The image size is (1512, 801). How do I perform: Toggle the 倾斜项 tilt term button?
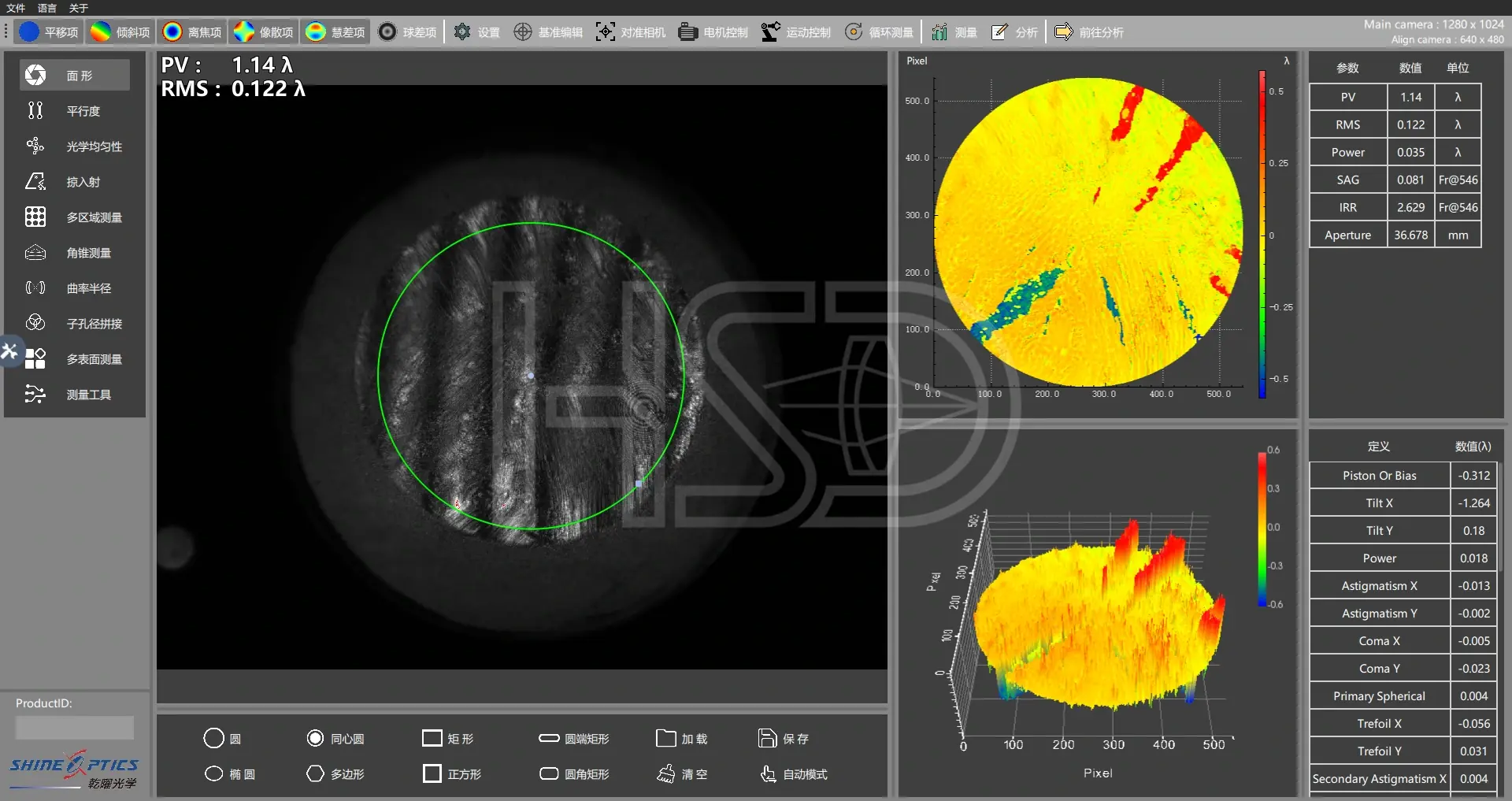coord(120,32)
